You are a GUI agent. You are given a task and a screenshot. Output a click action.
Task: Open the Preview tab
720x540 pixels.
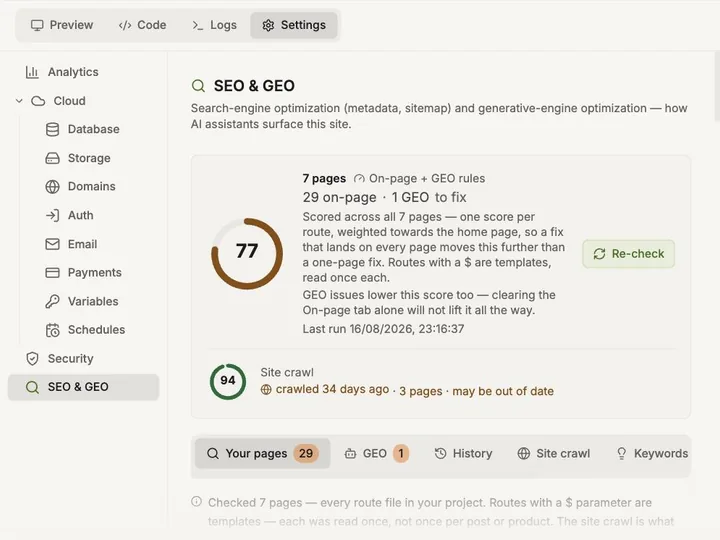pyautogui.click(x=62, y=25)
